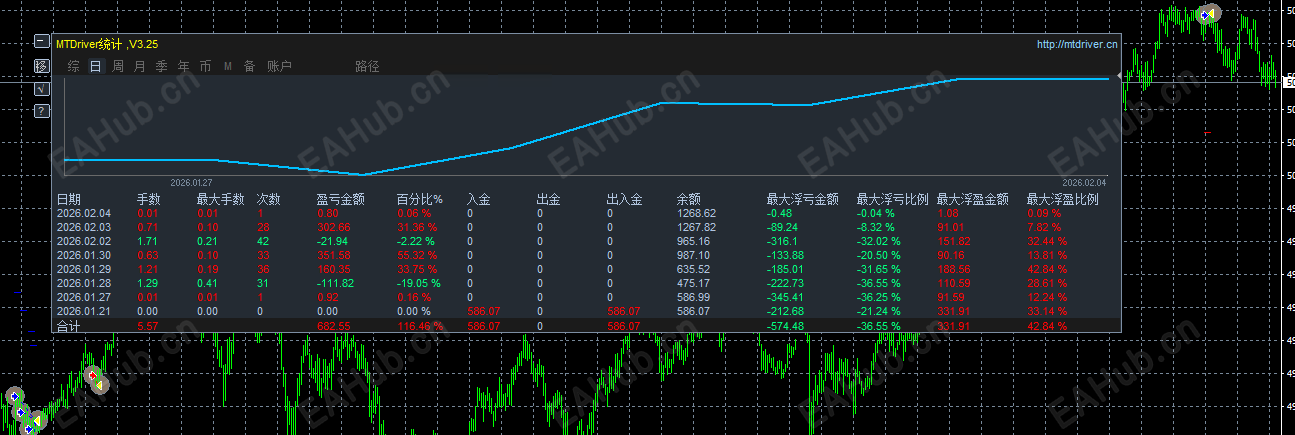Click the 入金 column header
Viewport: 1295px width, 435px height.
(479, 200)
